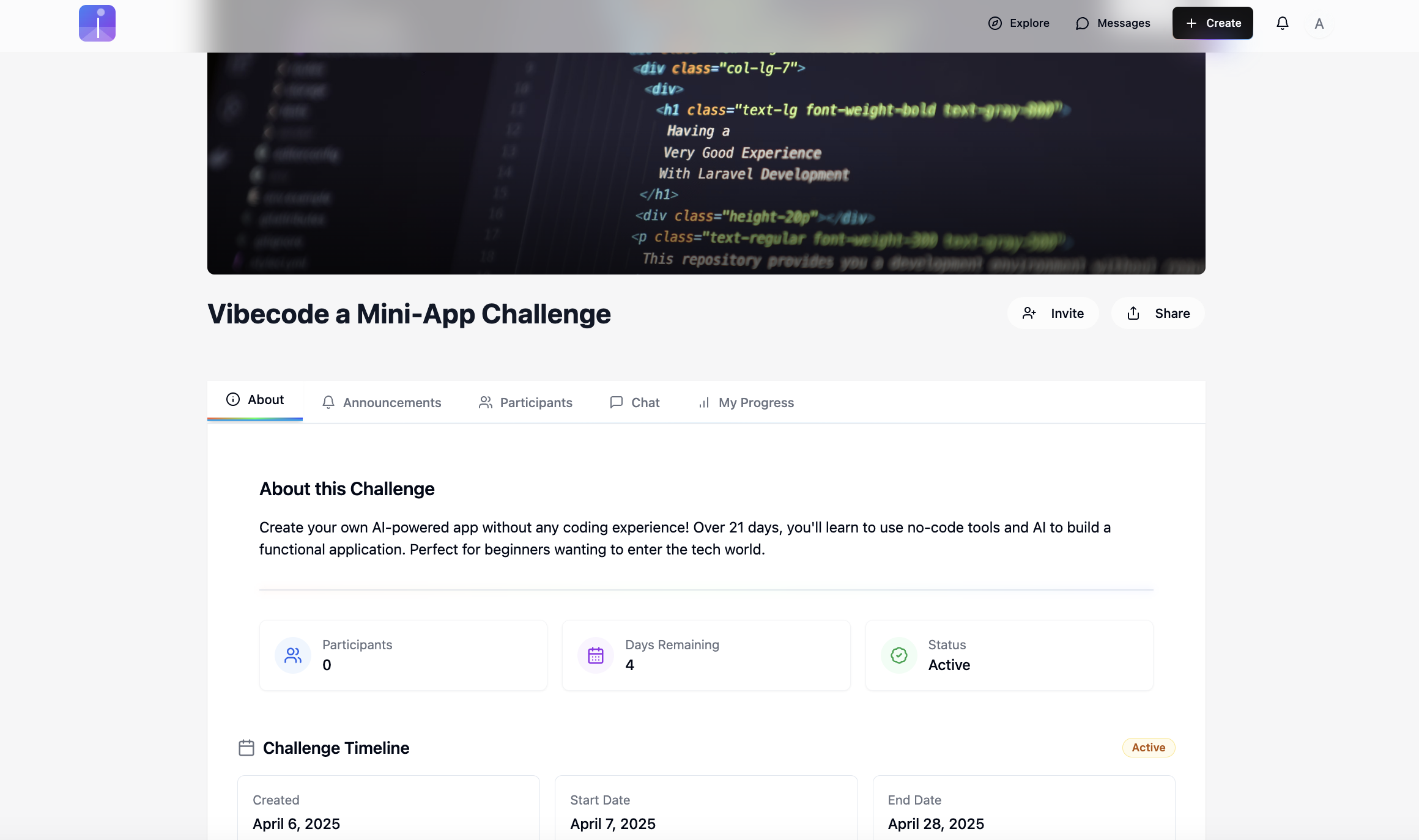
Task: Click the 'Vibecode a Mini-App Challenge' title
Action: (409, 314)
